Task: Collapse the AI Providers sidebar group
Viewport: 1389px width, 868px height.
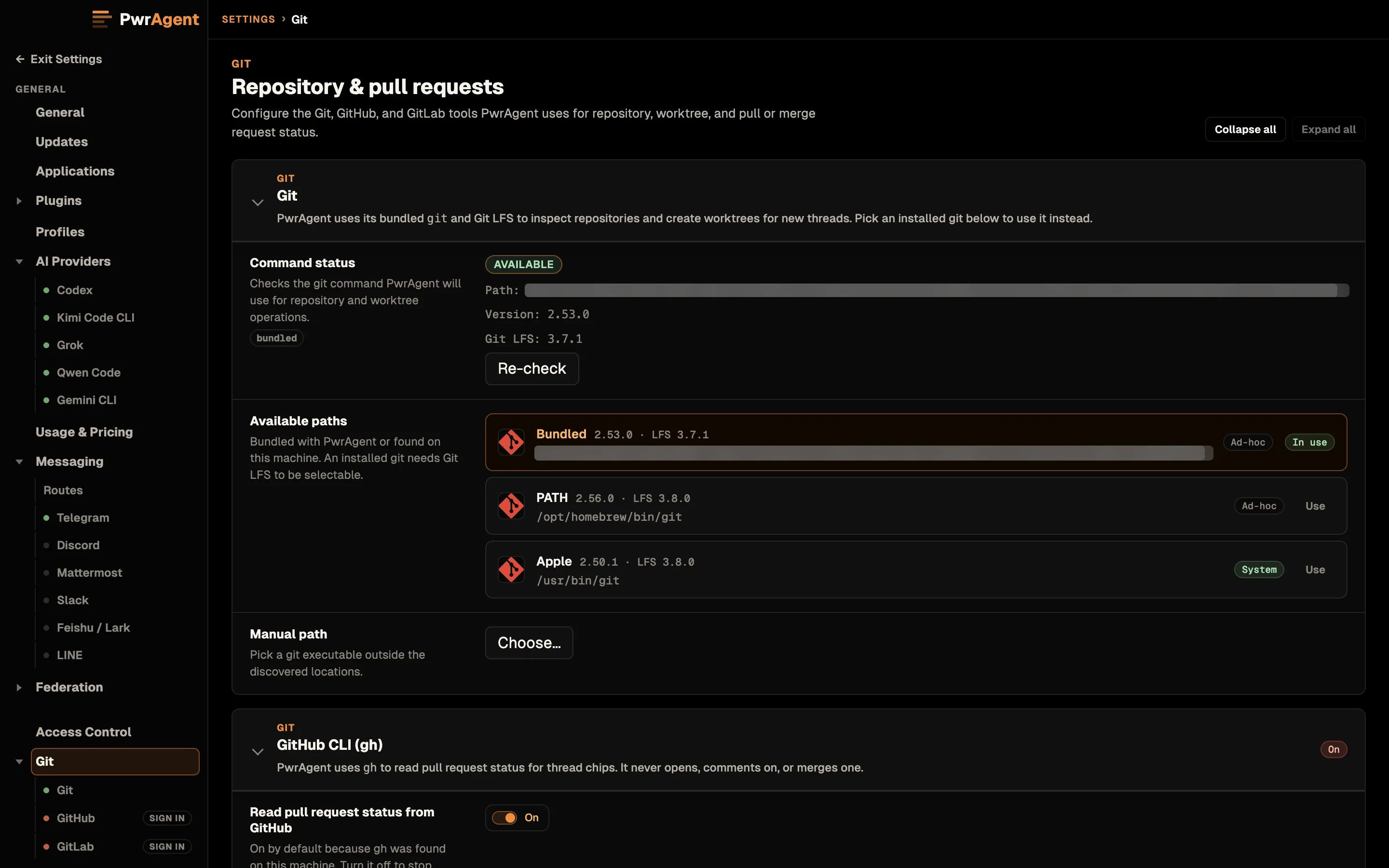Action: (x=19, y=261)
